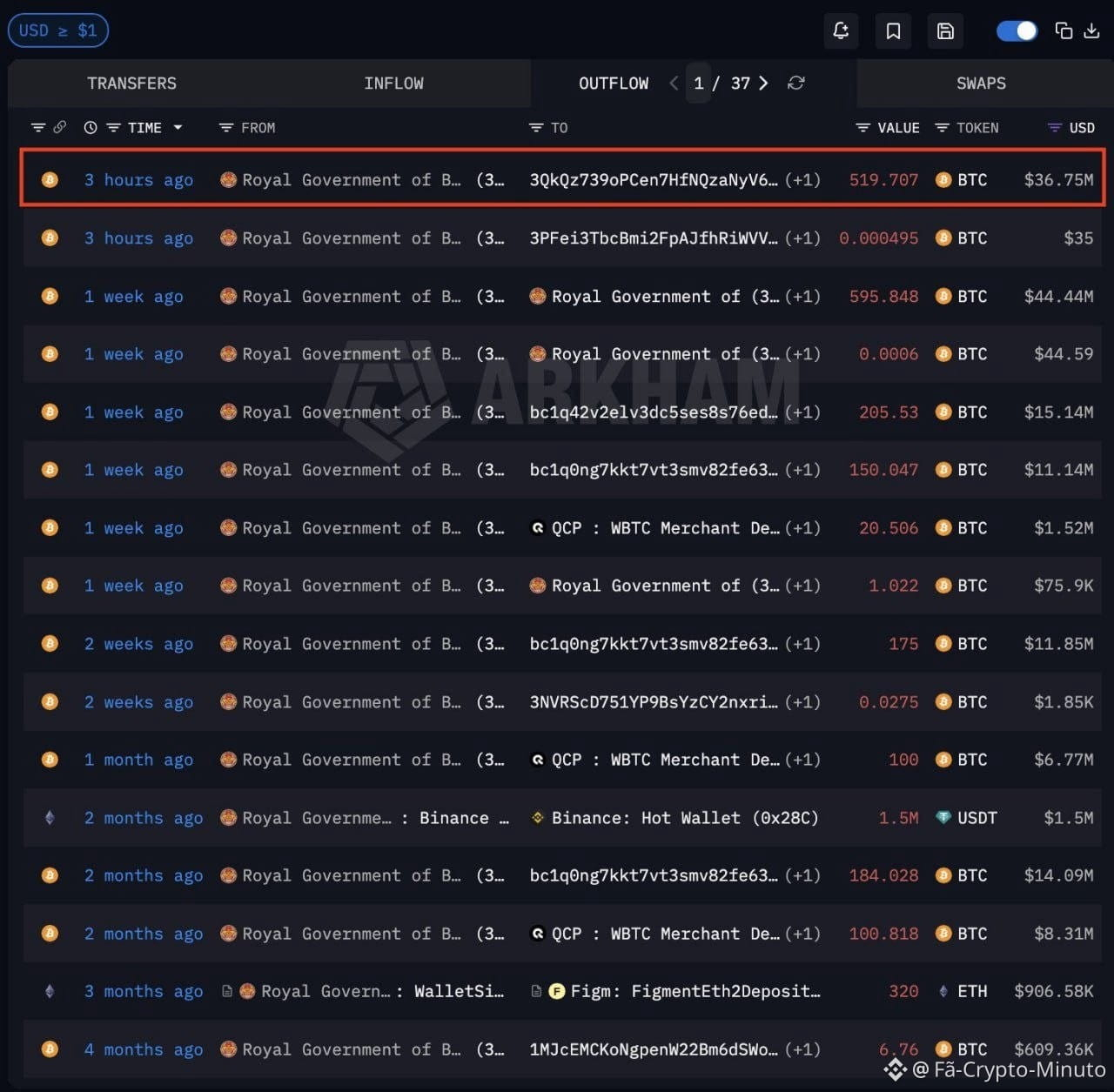1114x1092 pixels.
Task: Click the alert bell icon
Action: (841, 31)
